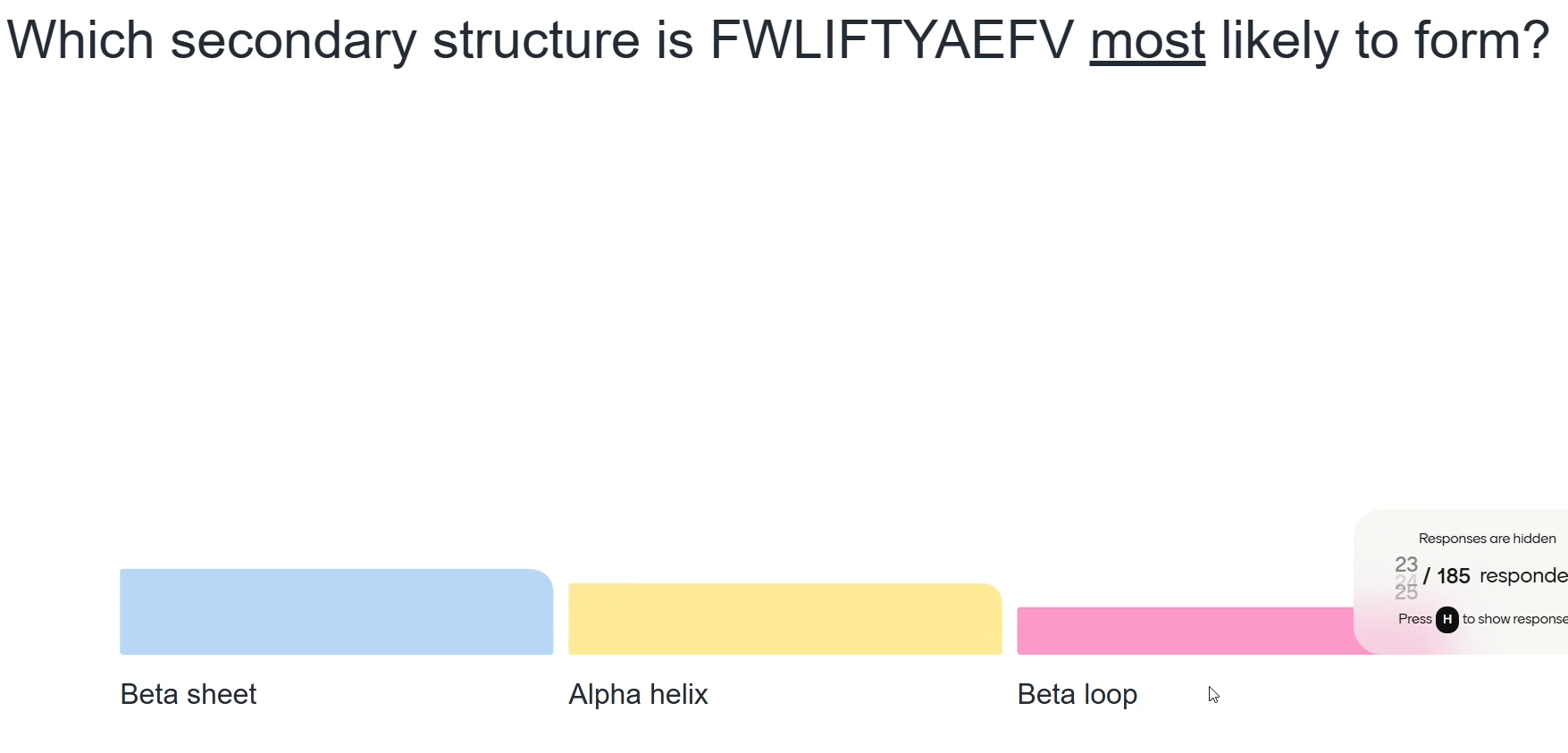Click "likely to form?" in the heading
The image size is (1568, 753).
point(1385,40)
